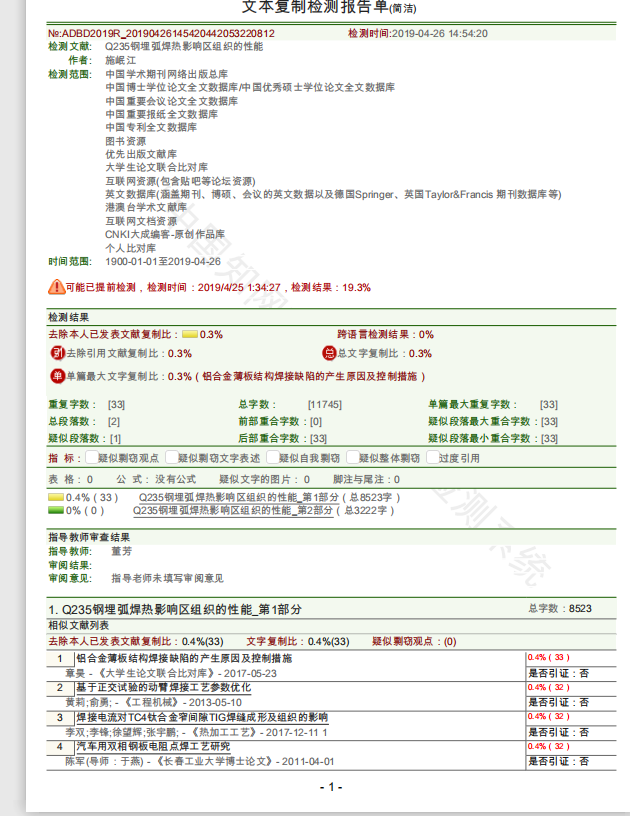Click 指导老师未填写审阅意见 text
The width and height of the screenshot is (630, 816).
[x=167, y=578]
